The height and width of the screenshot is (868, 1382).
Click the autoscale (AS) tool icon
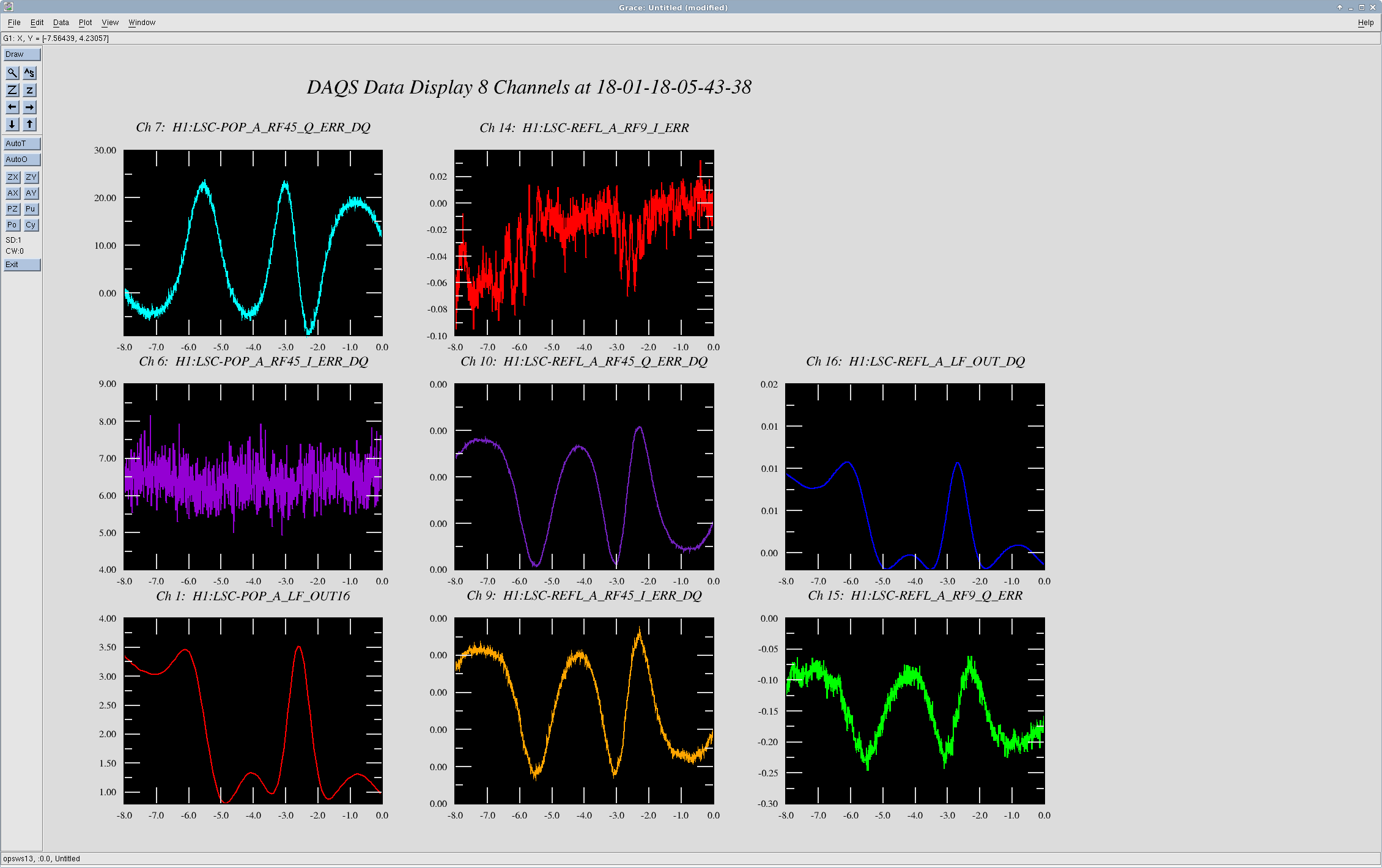(29, 73)
